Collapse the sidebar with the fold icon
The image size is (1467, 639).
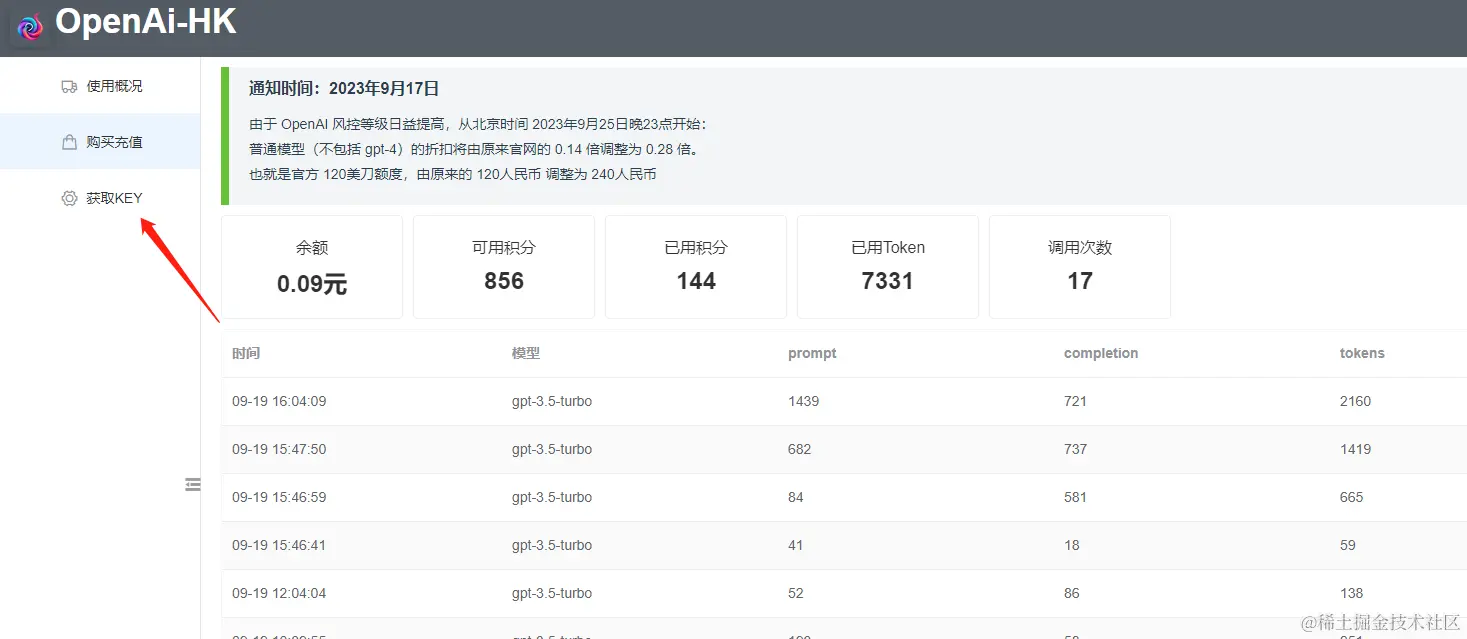192,484
